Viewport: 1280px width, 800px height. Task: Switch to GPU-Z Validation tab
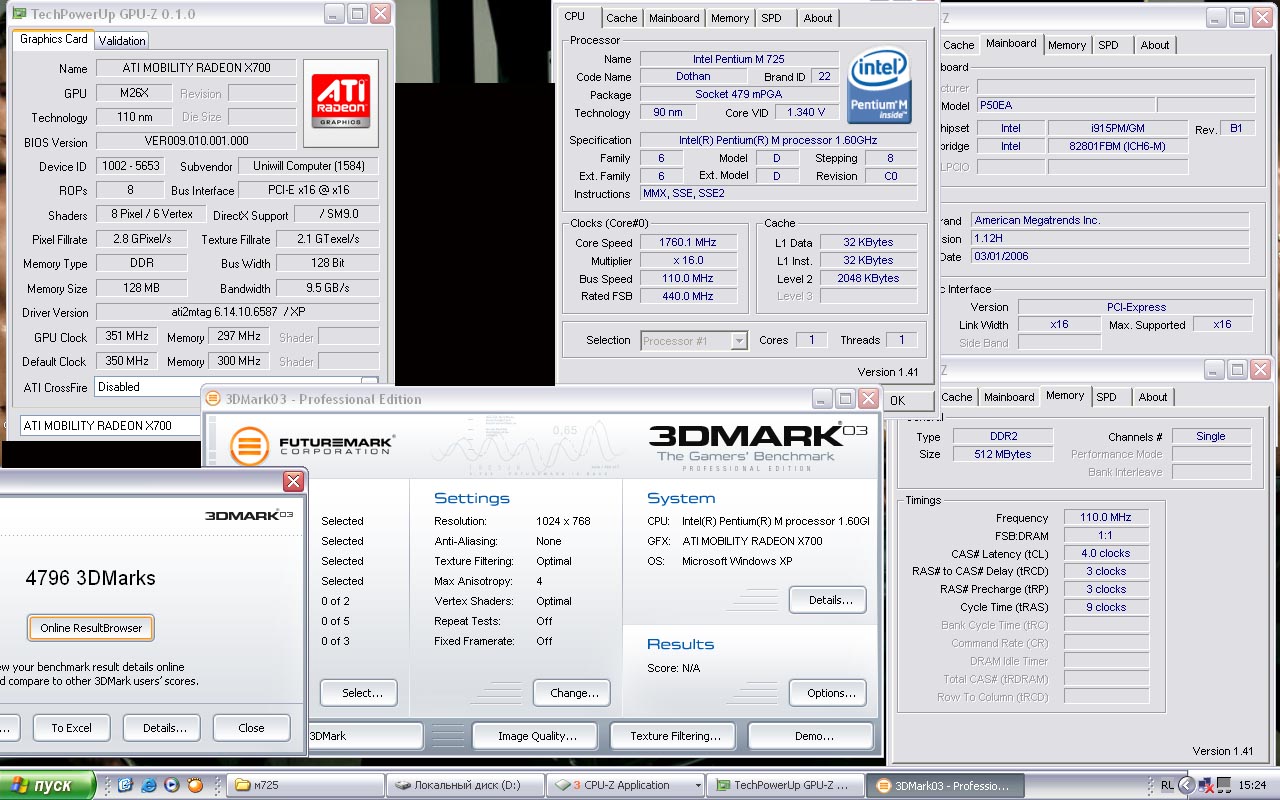click(x=122, y=40)
